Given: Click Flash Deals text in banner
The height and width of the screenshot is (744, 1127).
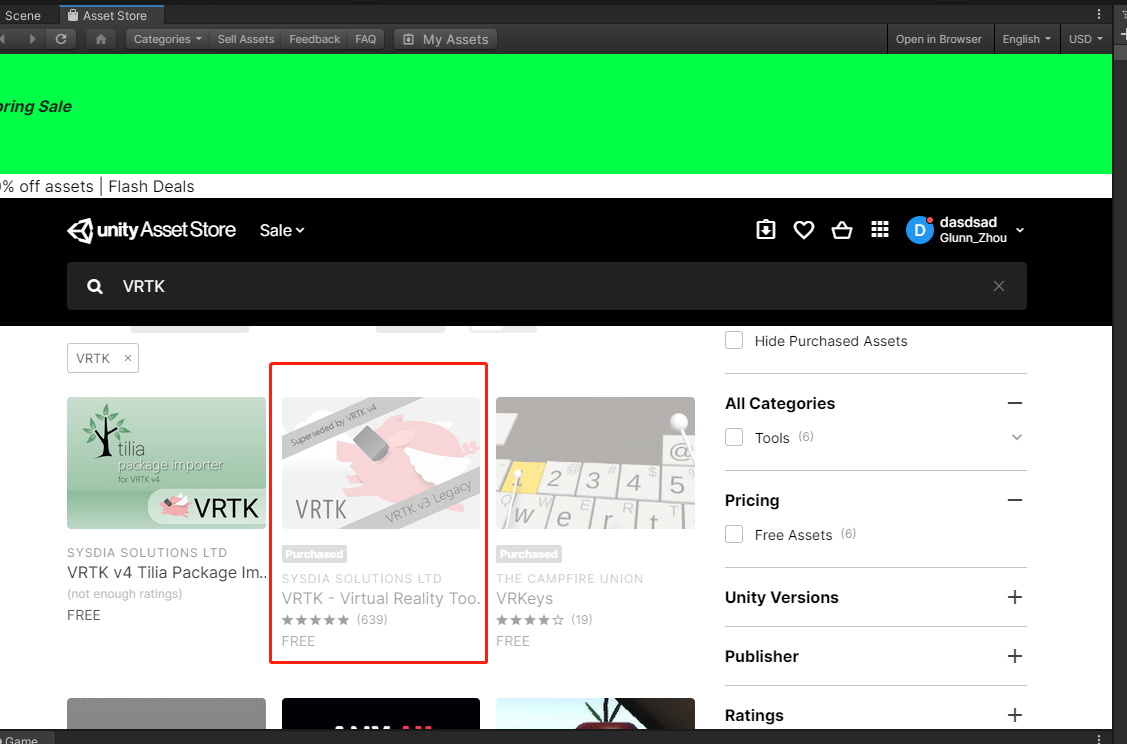Looking at the screenshot, I should tap(151, 186).
